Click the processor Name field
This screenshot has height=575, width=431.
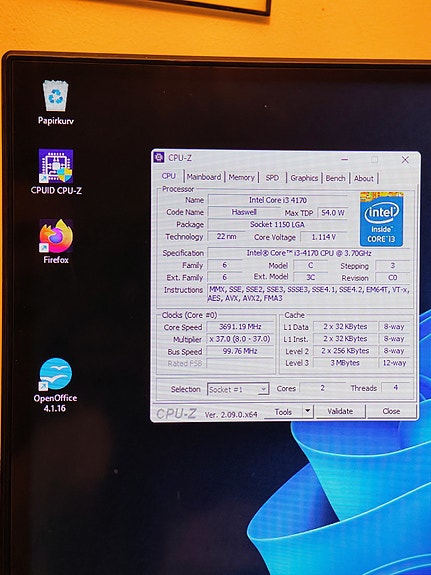278,200
